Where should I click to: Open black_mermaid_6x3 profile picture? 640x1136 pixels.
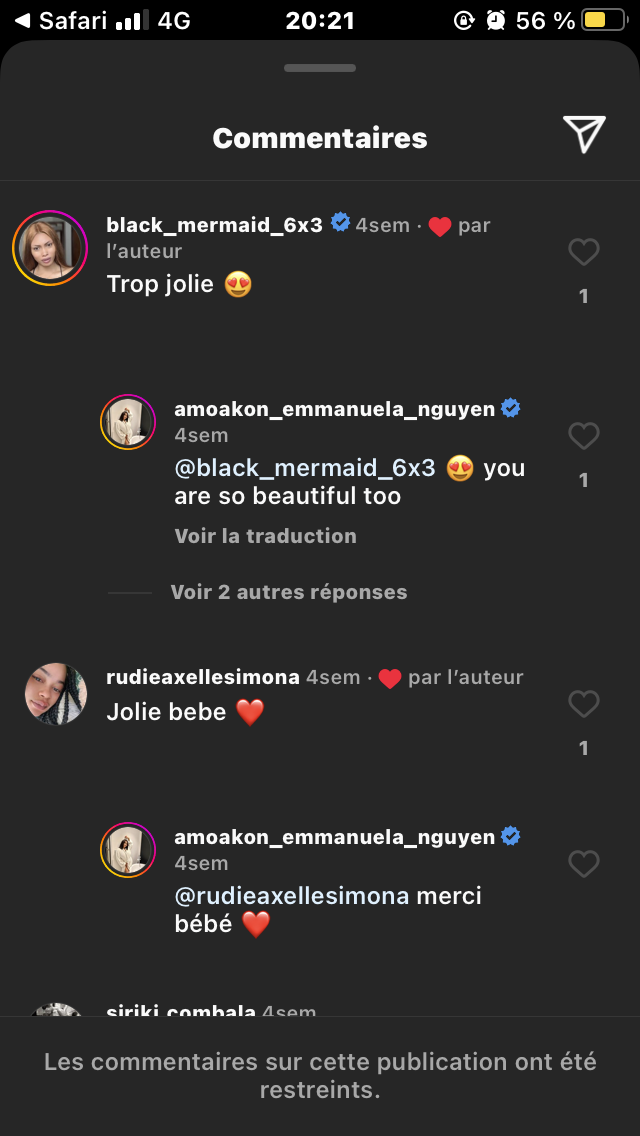pos(50,248)
